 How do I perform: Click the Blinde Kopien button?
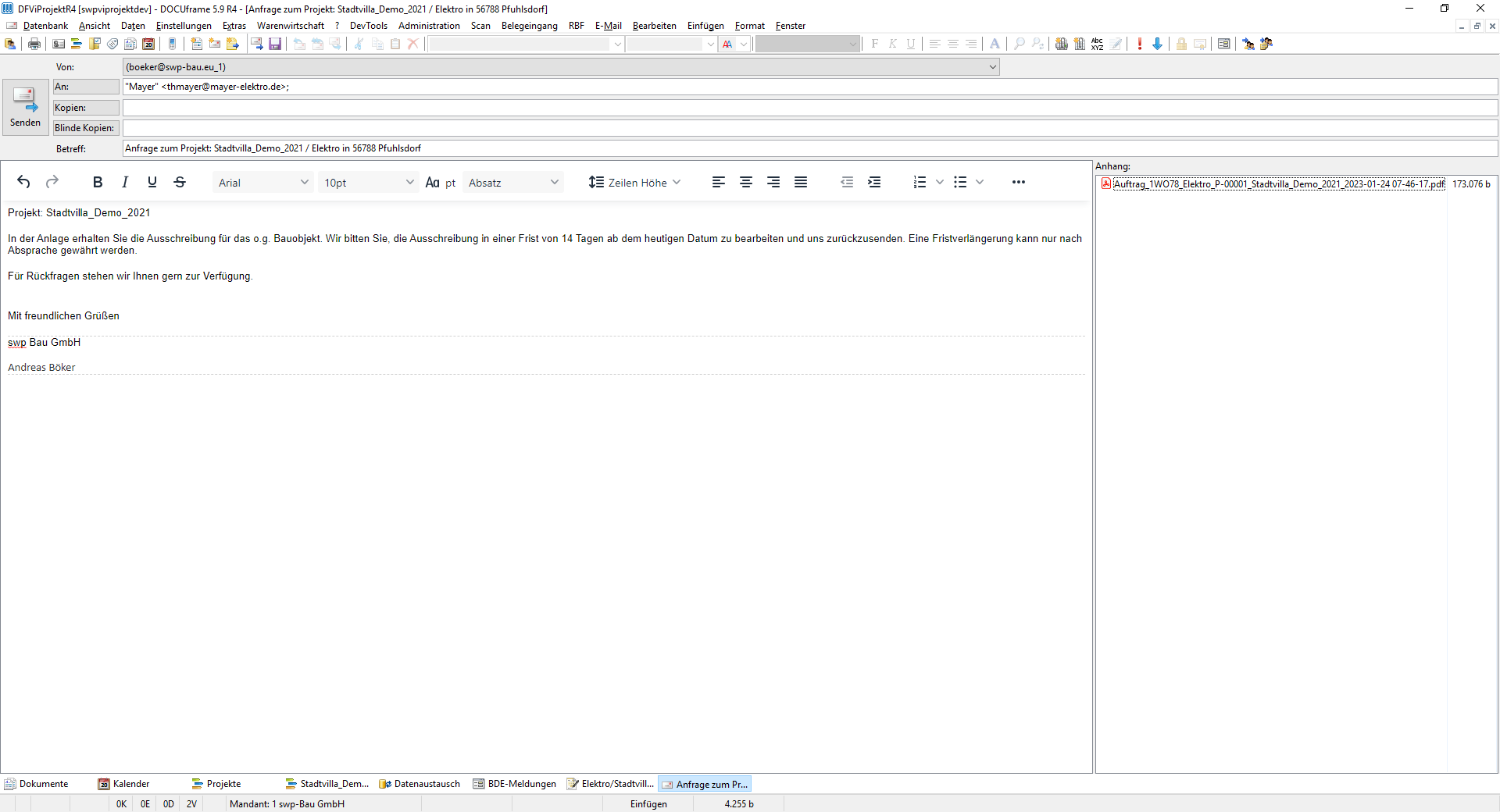point(86,128)
